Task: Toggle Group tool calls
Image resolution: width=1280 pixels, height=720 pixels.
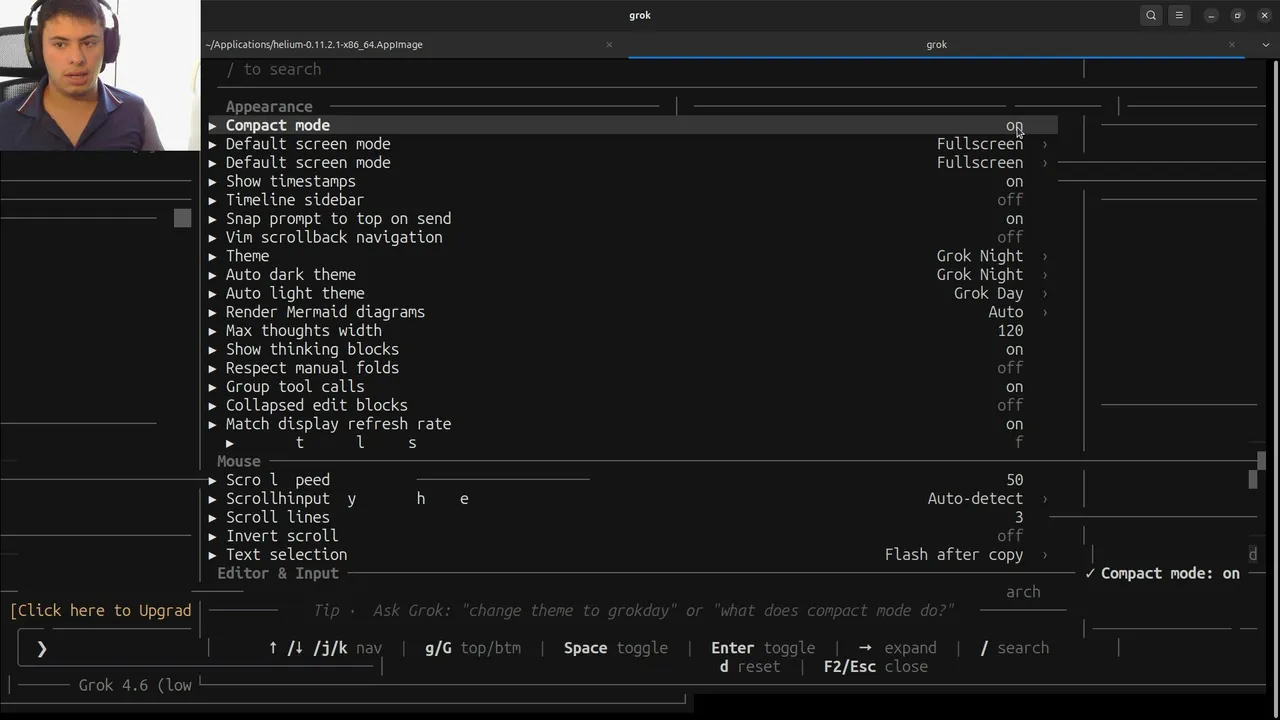Action: [1014, 387]
